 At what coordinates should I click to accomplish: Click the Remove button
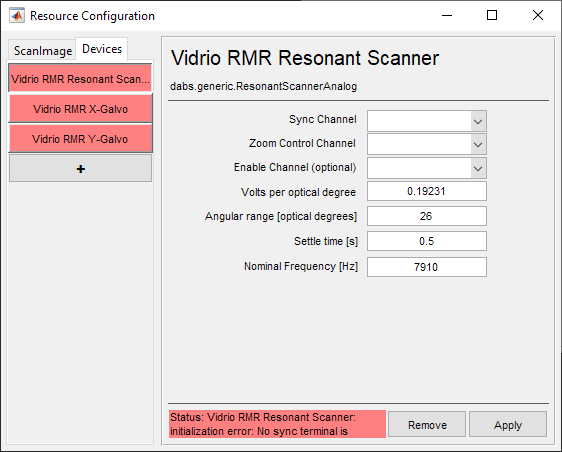coord(427,425)
